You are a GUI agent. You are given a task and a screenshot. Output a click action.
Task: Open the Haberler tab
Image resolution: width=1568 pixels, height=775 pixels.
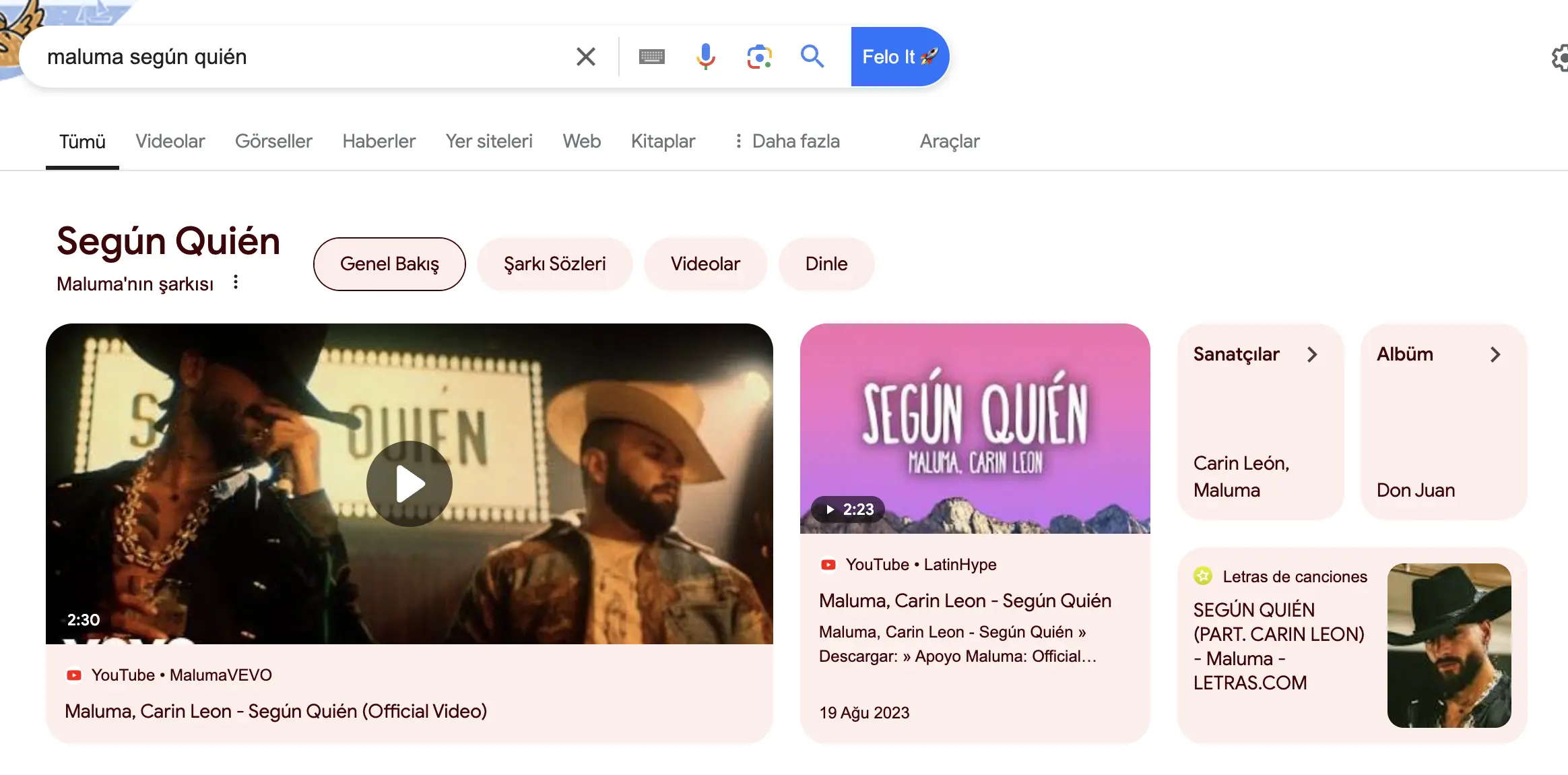point(379,142)
